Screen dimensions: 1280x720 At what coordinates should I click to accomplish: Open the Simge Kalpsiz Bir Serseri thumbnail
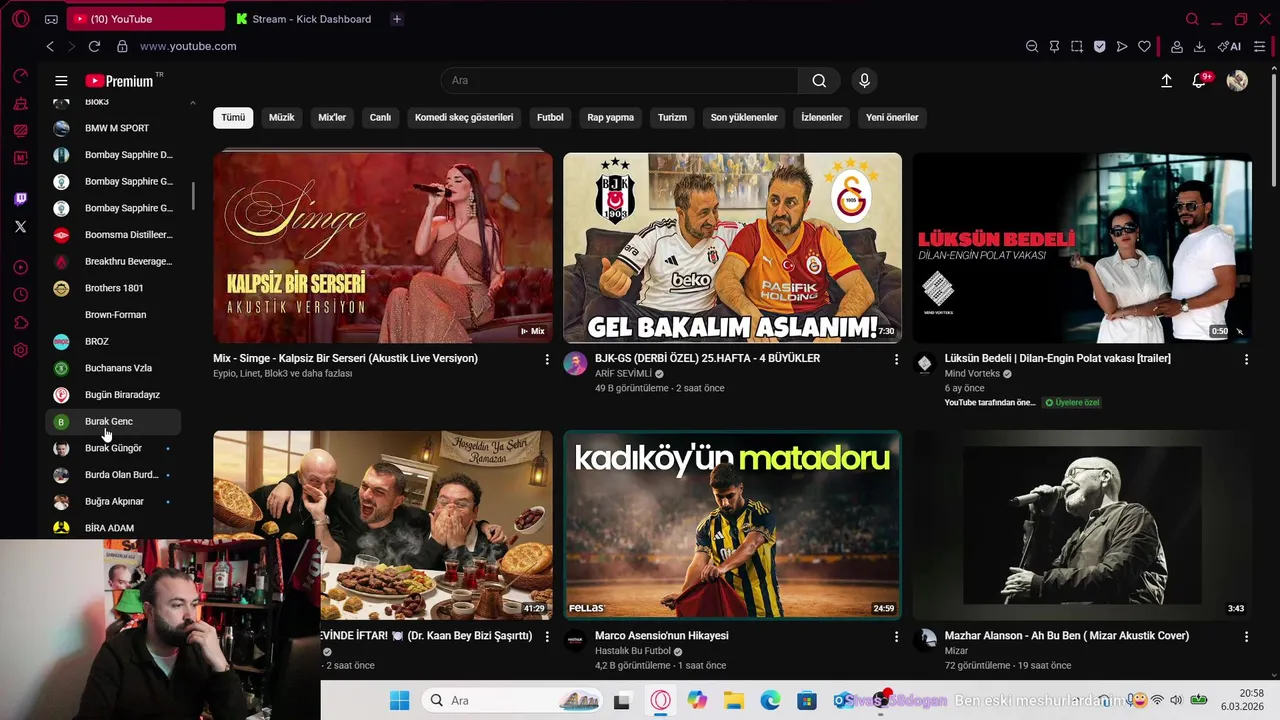pos(382,248)
